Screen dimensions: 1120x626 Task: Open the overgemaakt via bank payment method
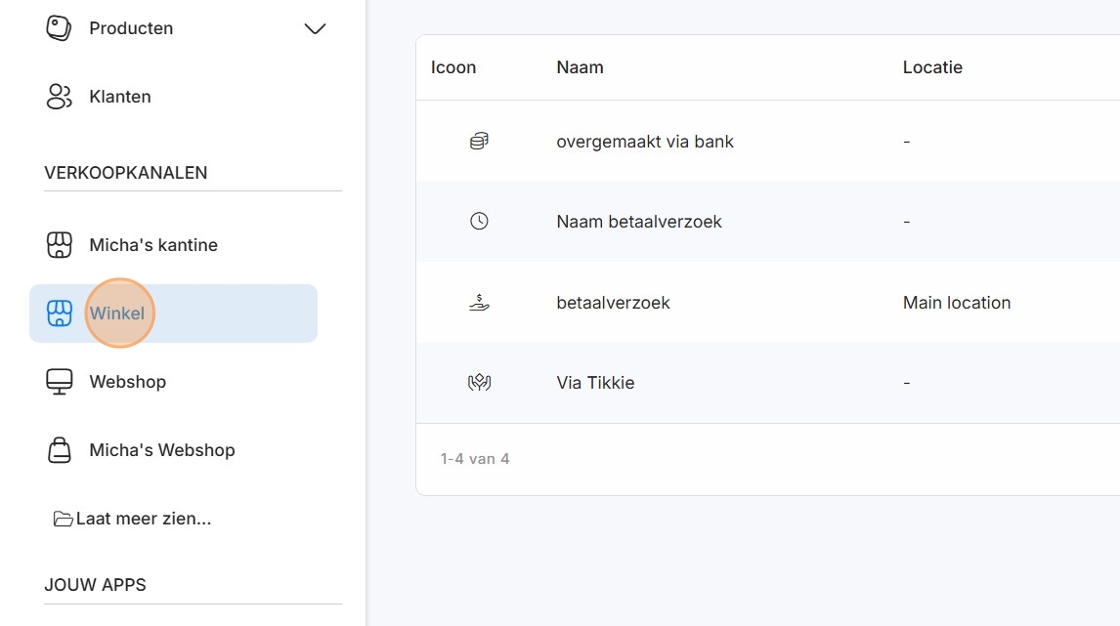(x=645, y=142)
